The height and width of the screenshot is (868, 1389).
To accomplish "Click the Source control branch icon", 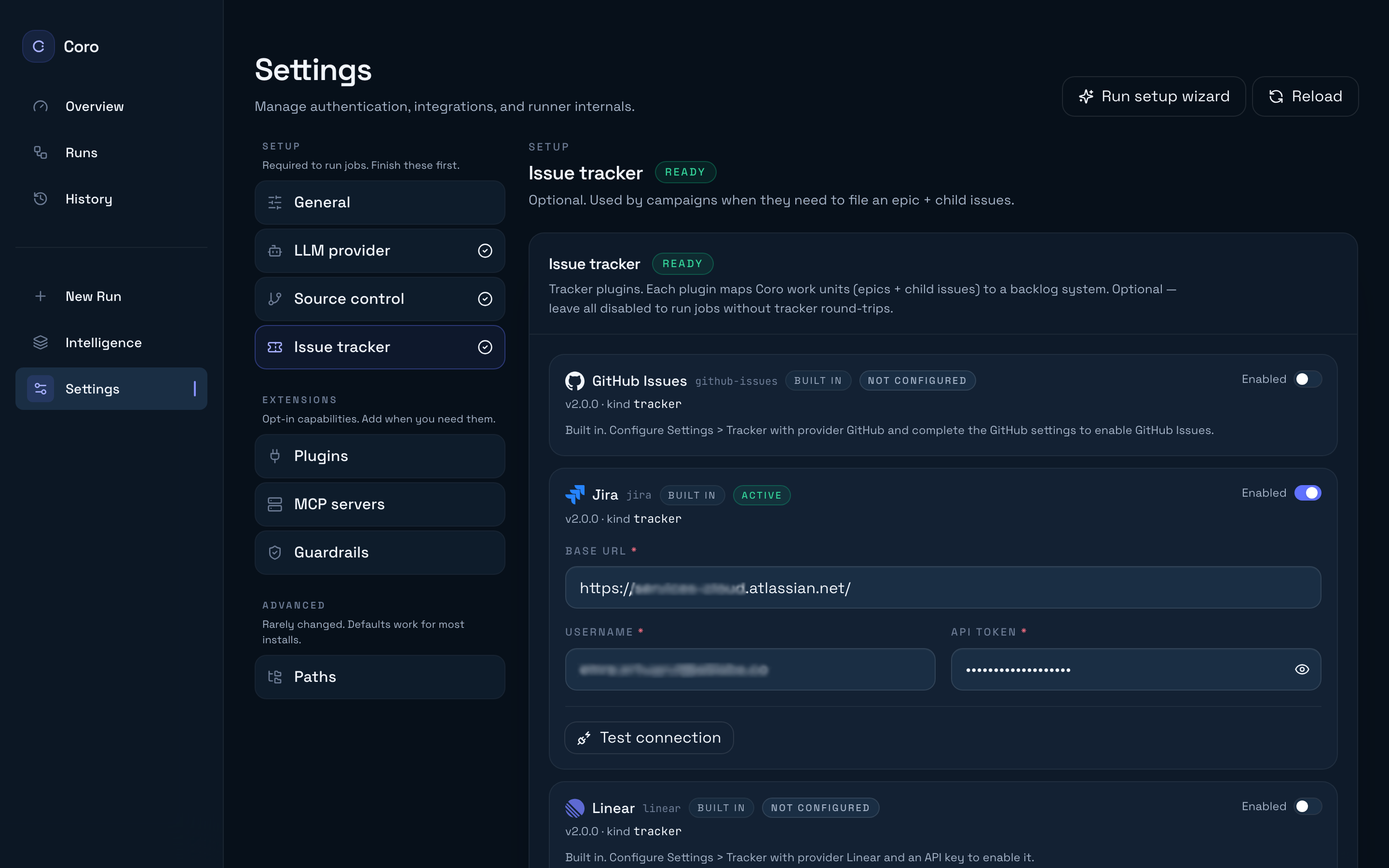I will 275,298.
